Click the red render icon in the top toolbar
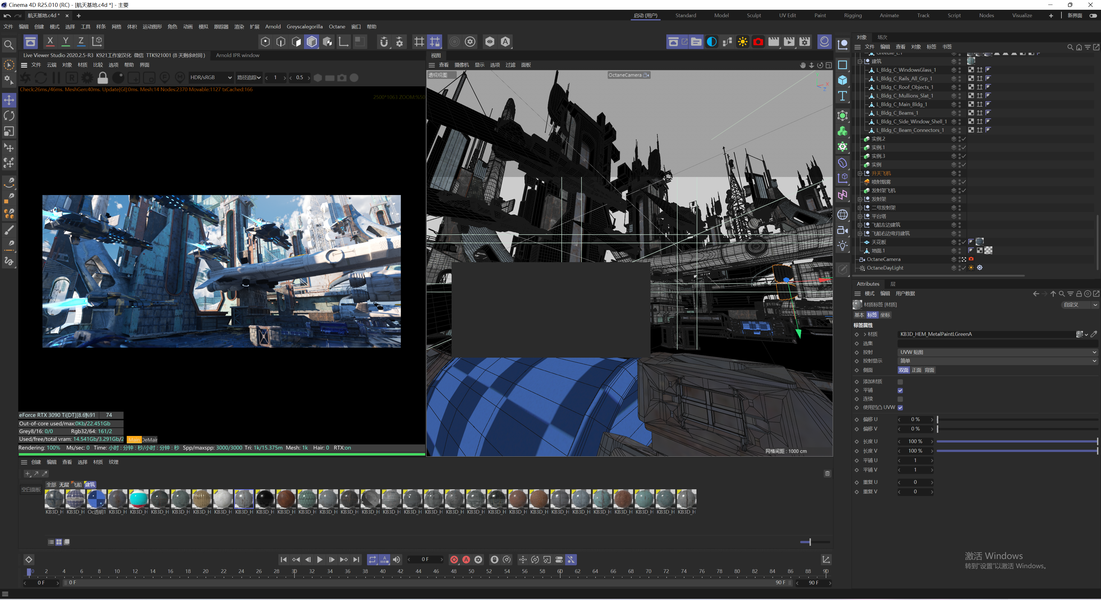This screenshot has height=600, width=1101. coord(758,41)
